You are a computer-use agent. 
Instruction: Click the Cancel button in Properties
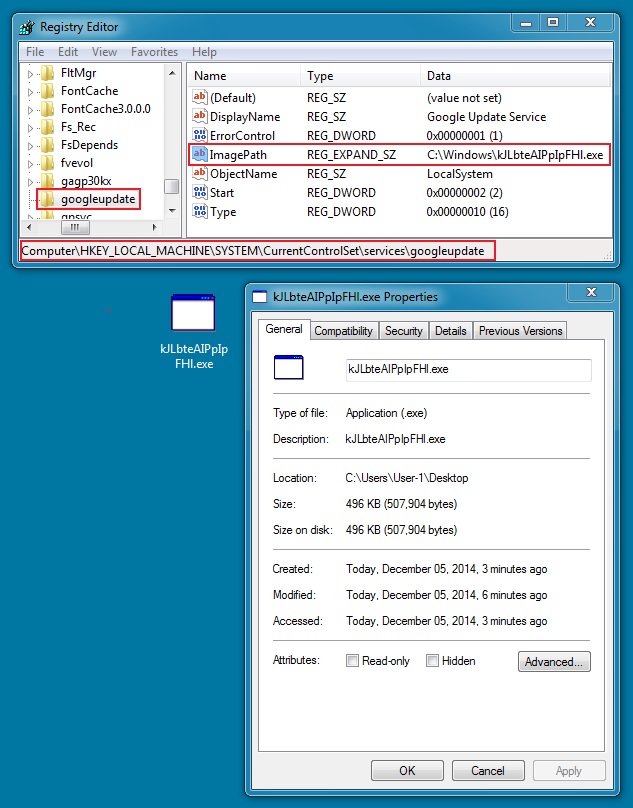click(x=488, y=770)
